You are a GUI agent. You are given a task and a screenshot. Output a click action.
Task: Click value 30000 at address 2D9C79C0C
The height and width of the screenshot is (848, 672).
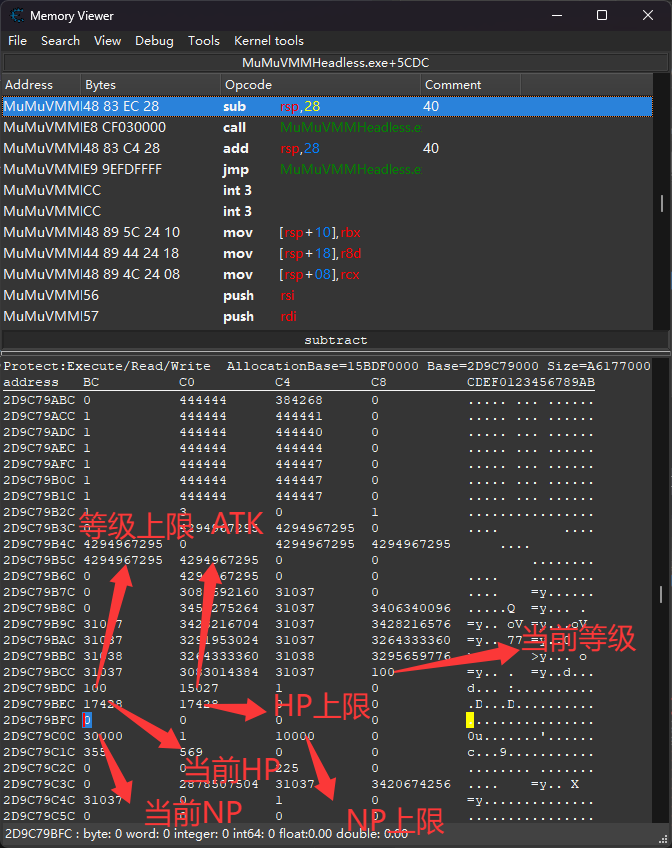click(x=103, y=736)
